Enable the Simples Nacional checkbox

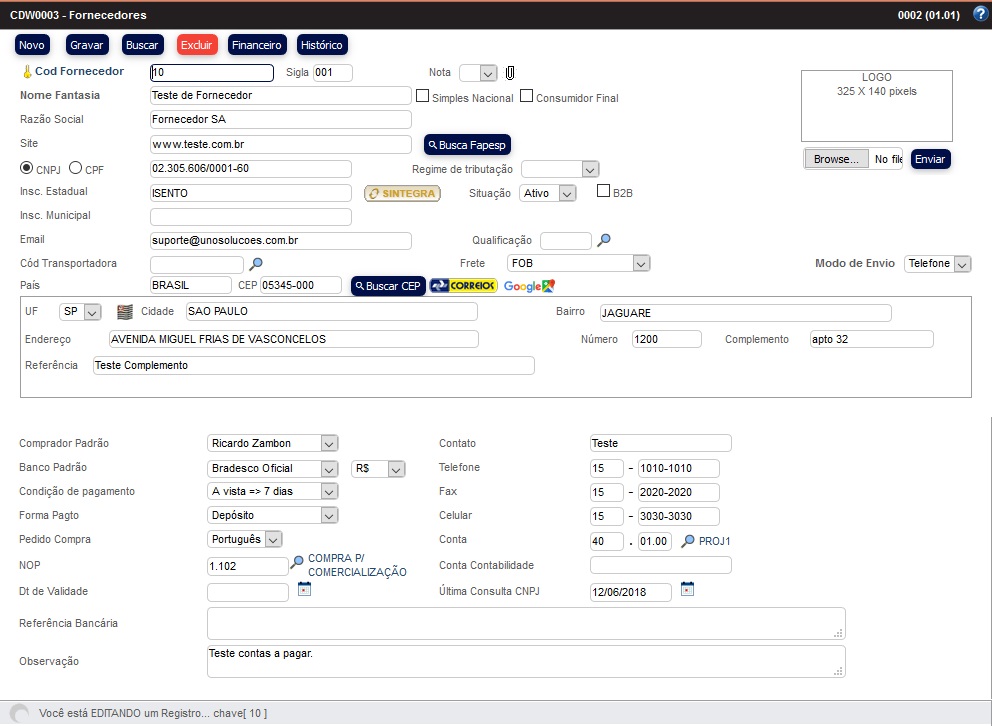pyautogui.click(x=422, y=97)
